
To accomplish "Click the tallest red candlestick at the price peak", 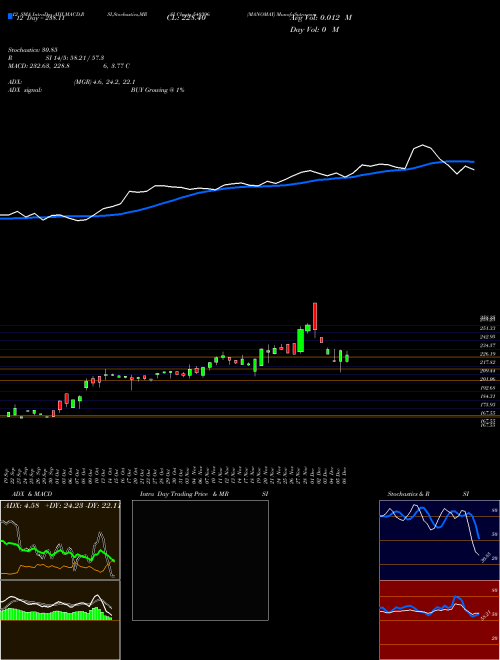I will [315, 317].
